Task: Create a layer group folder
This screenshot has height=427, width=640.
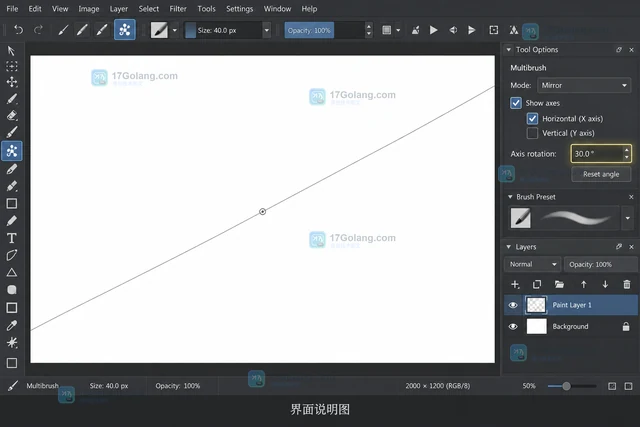Action: [559, 284]
